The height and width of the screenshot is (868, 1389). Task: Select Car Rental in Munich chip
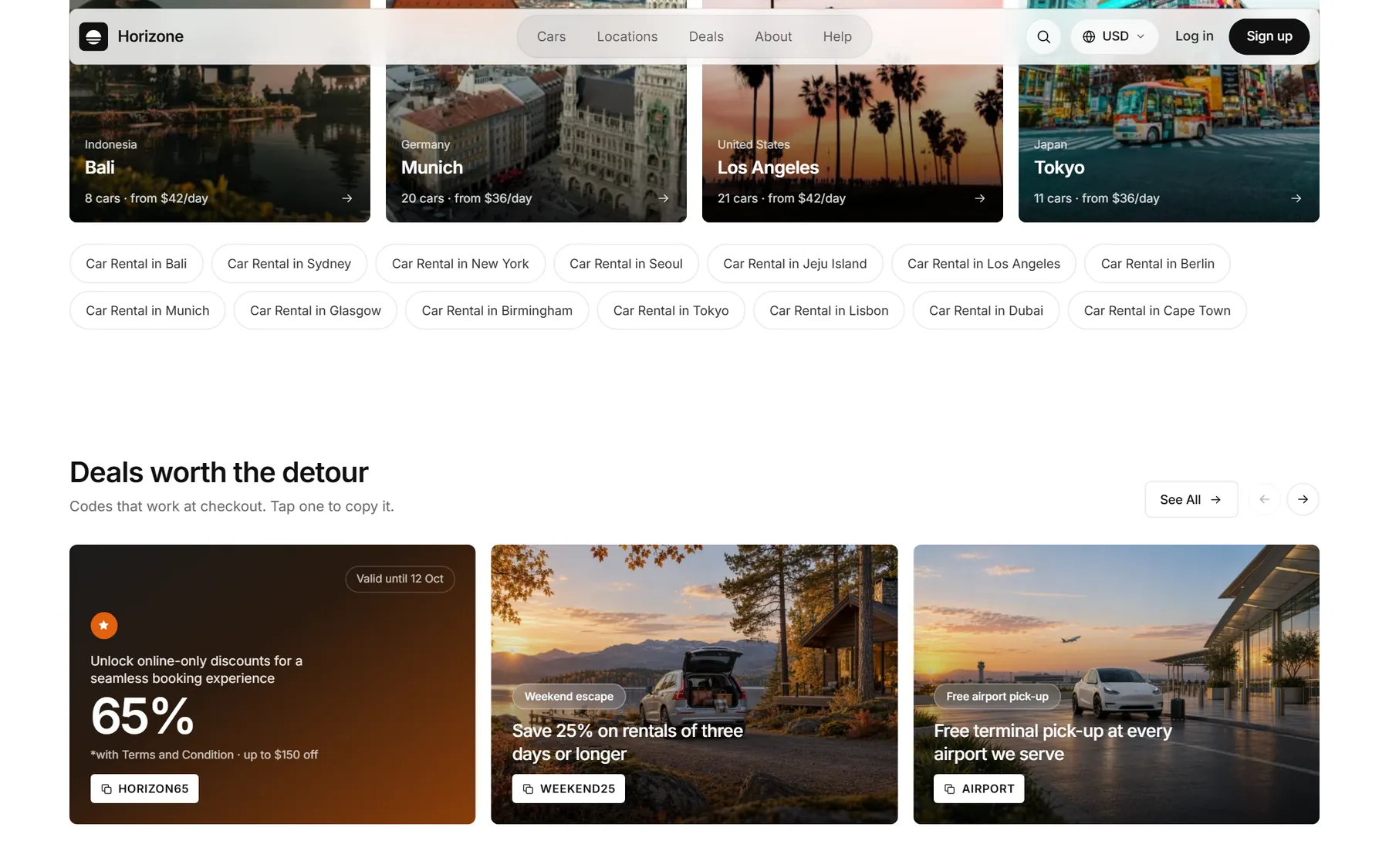(147, 310)
